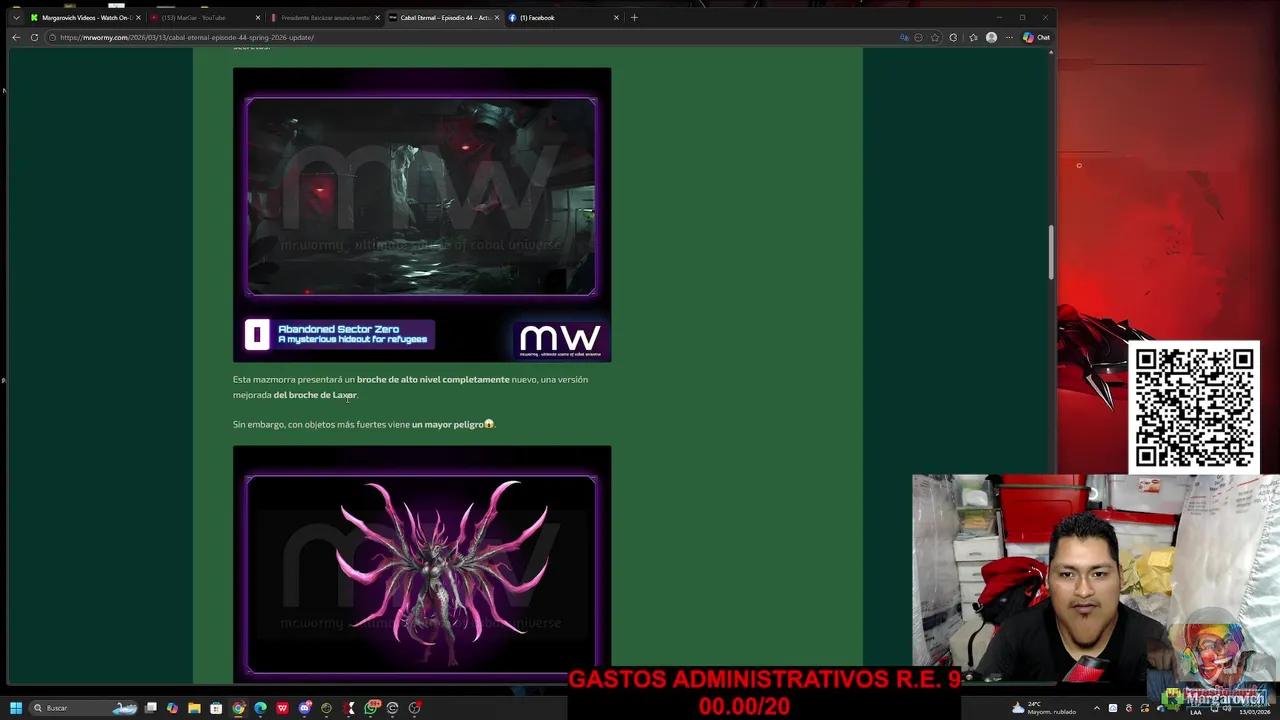Go back with the browser back arrow

pos(16,37)
